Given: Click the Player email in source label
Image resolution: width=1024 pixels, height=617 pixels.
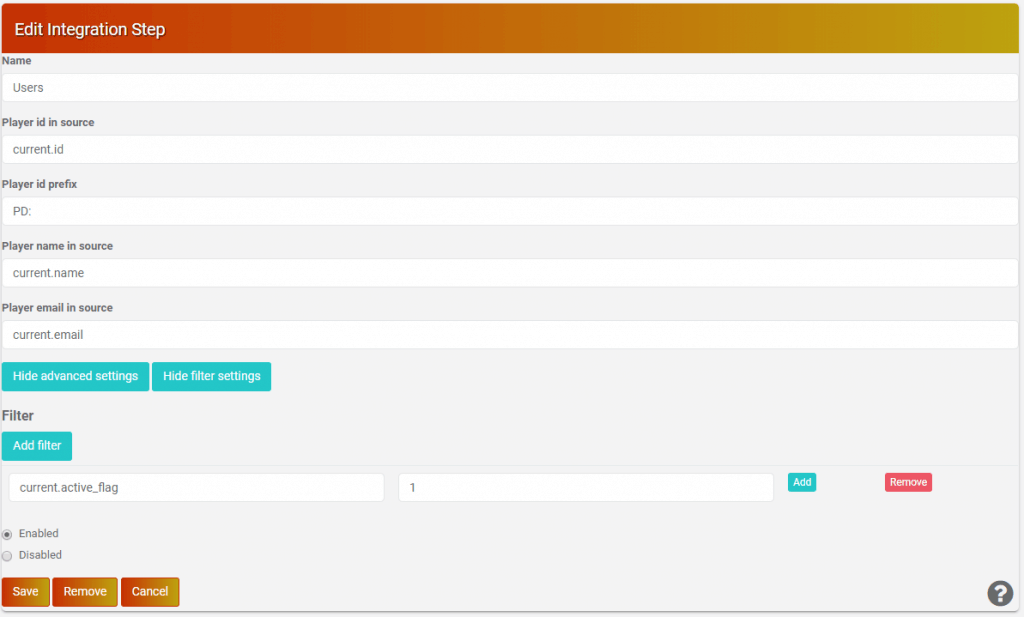Looking at the screenshot, I should pyautogui.click(x=57, y=308).
